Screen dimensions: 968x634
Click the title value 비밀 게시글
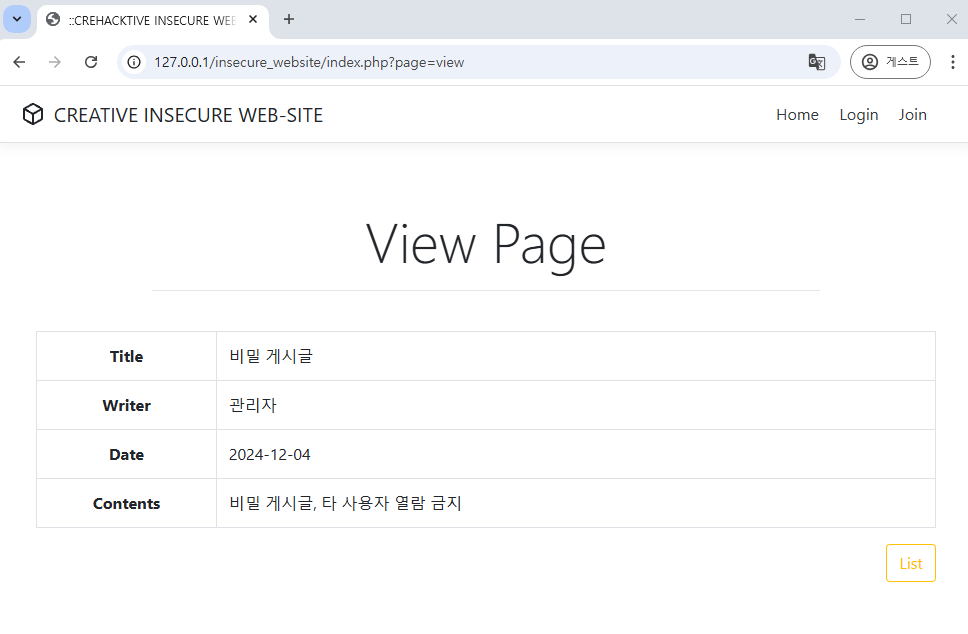point(271,356)
